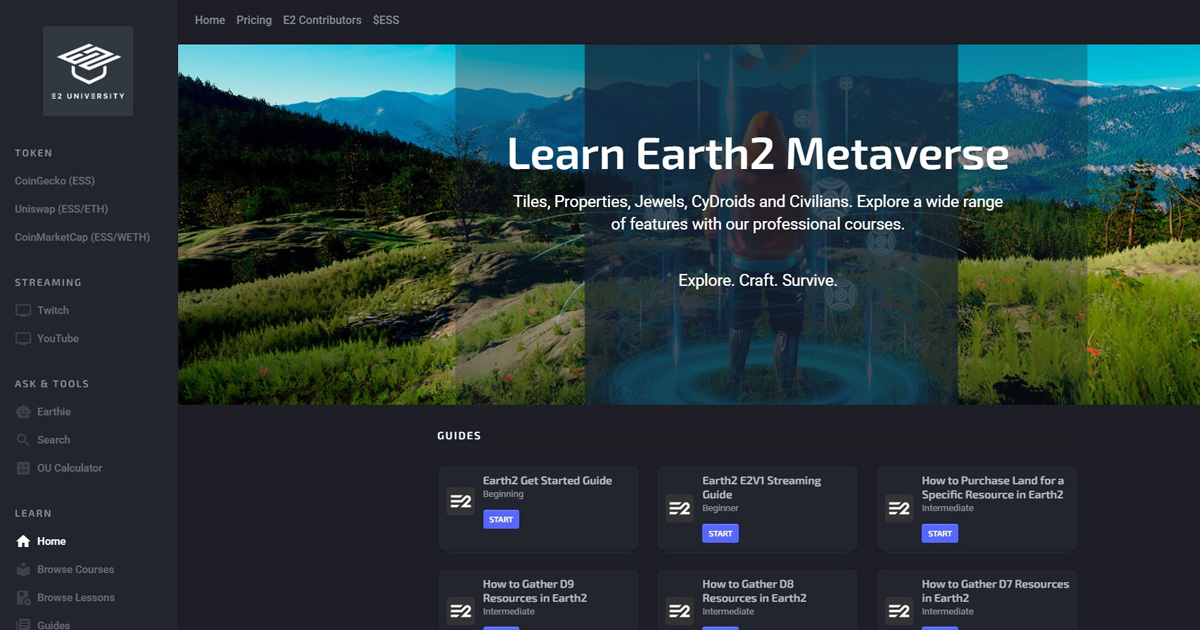The height and width of the screenshot is (630, 1200).
Task: Click the Guides icon in sidebar
Action: [x=23, y=625]
